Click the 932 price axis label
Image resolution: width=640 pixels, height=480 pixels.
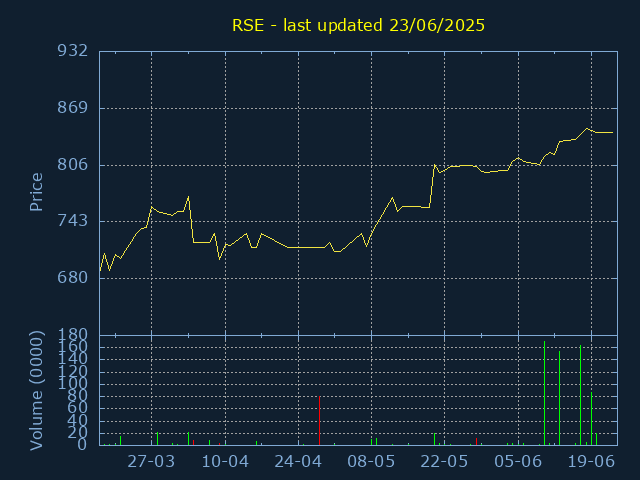pos(73,51)
